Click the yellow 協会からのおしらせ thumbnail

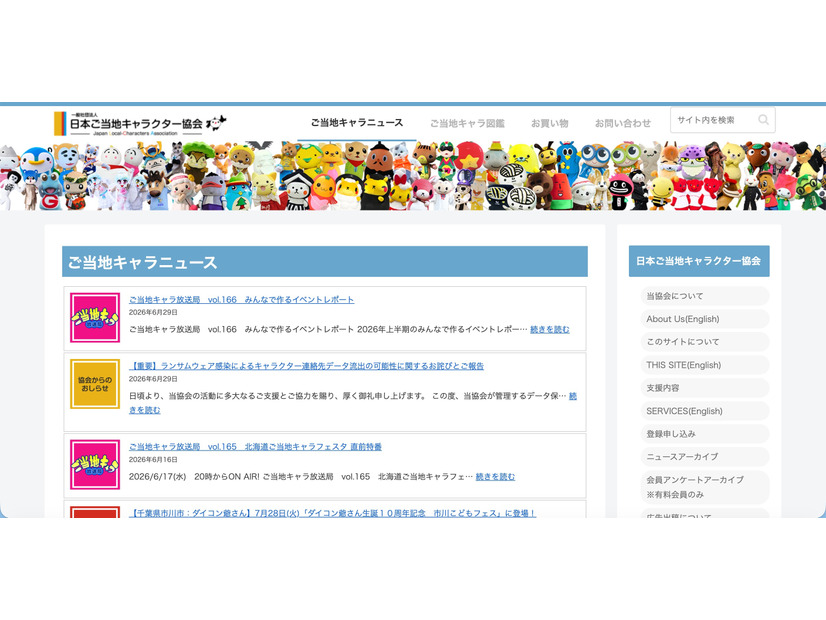click(95, 384)
